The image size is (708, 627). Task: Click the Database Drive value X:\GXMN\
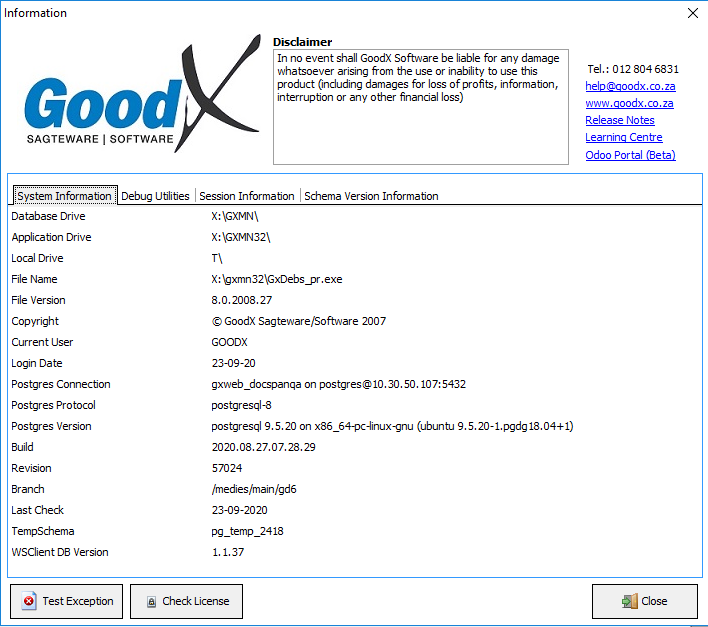235,216
